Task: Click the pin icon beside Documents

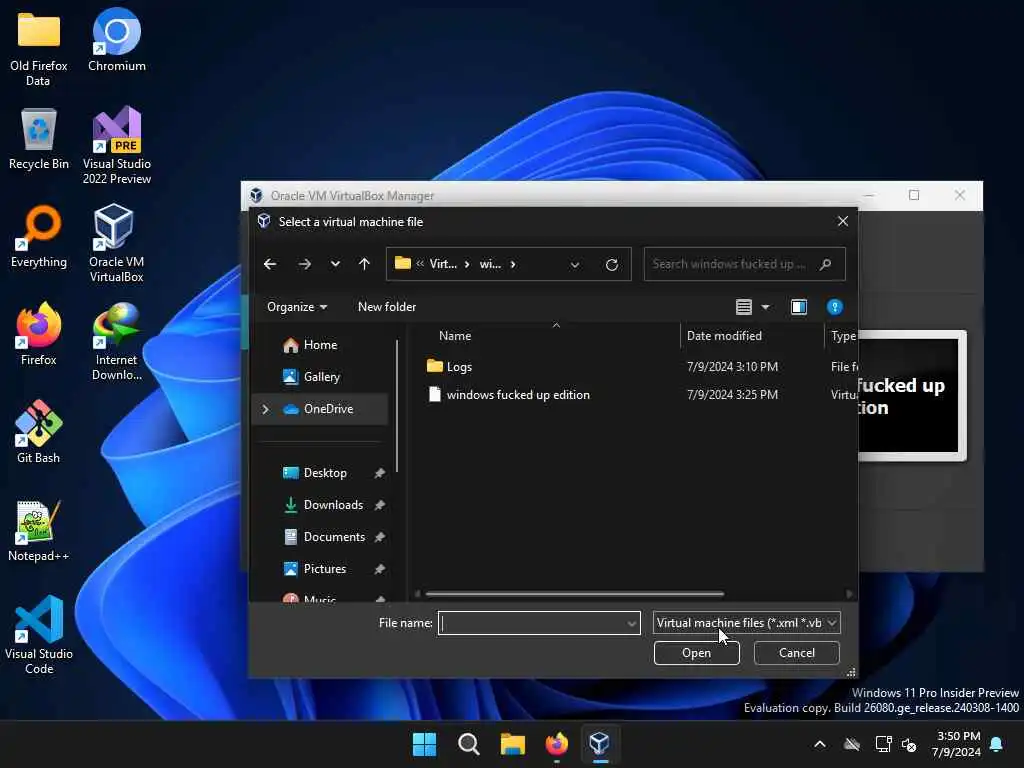Action: pos(379,537)
